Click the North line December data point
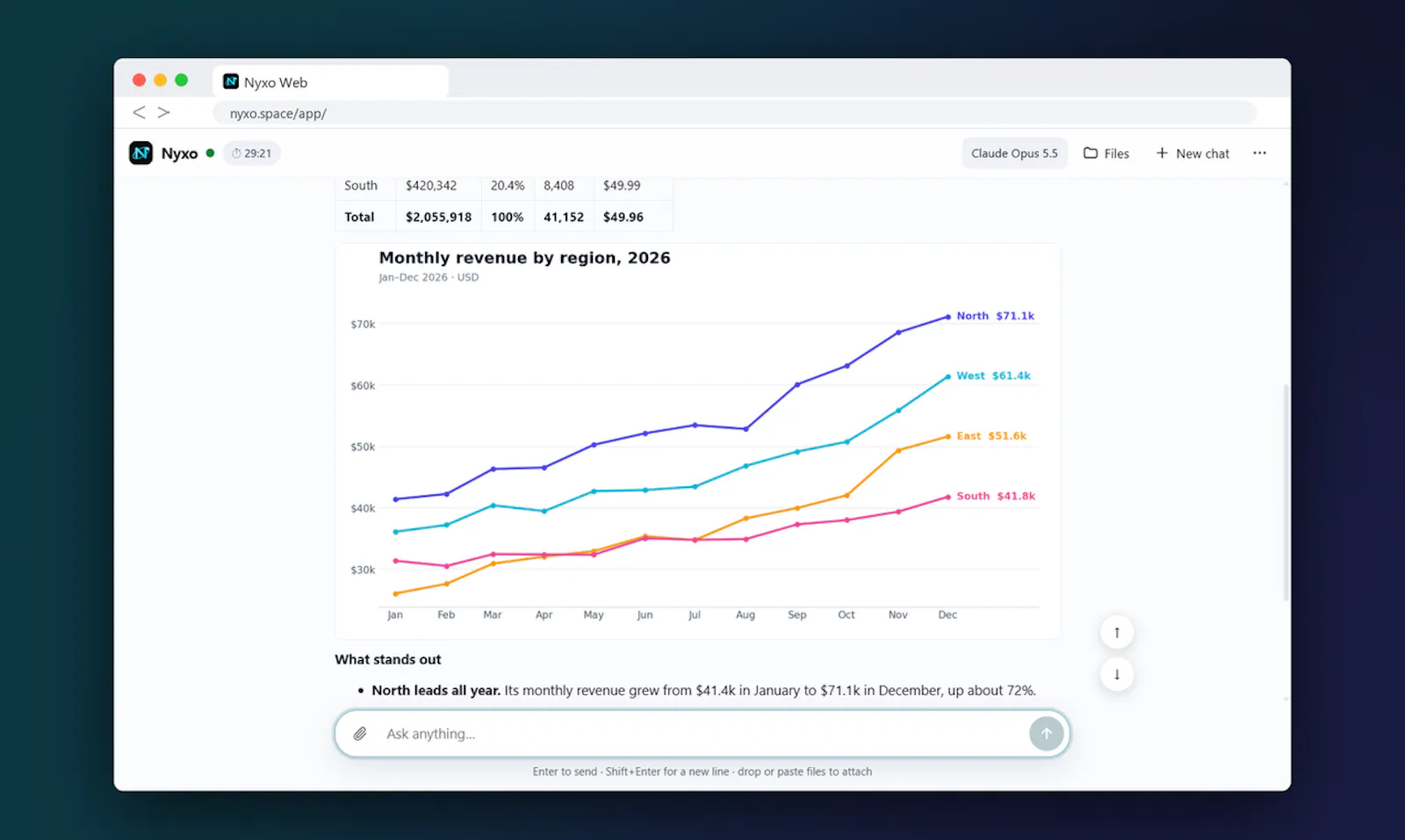The width and height of the screenshot is (1405, 840). tap(947, 317)
